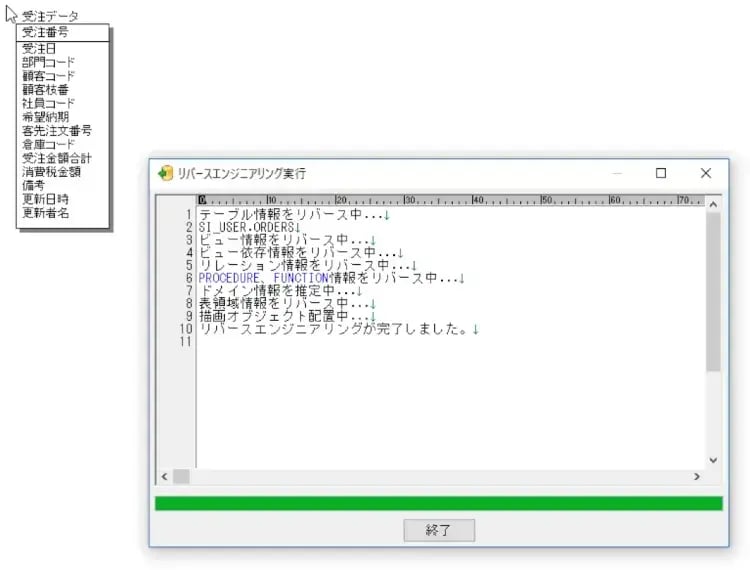Click log line SI_USER.ORDERS
This screenshot has height=570, width=750.
click(x=243, y=227)
